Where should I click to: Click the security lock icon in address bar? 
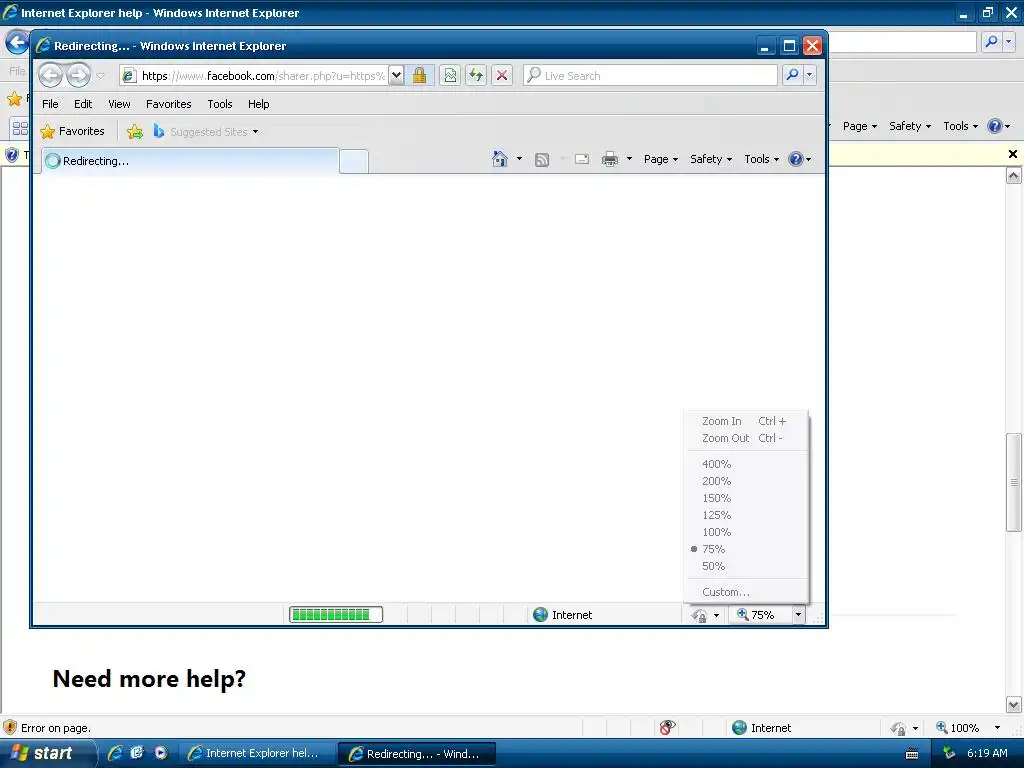coord(419,75)
